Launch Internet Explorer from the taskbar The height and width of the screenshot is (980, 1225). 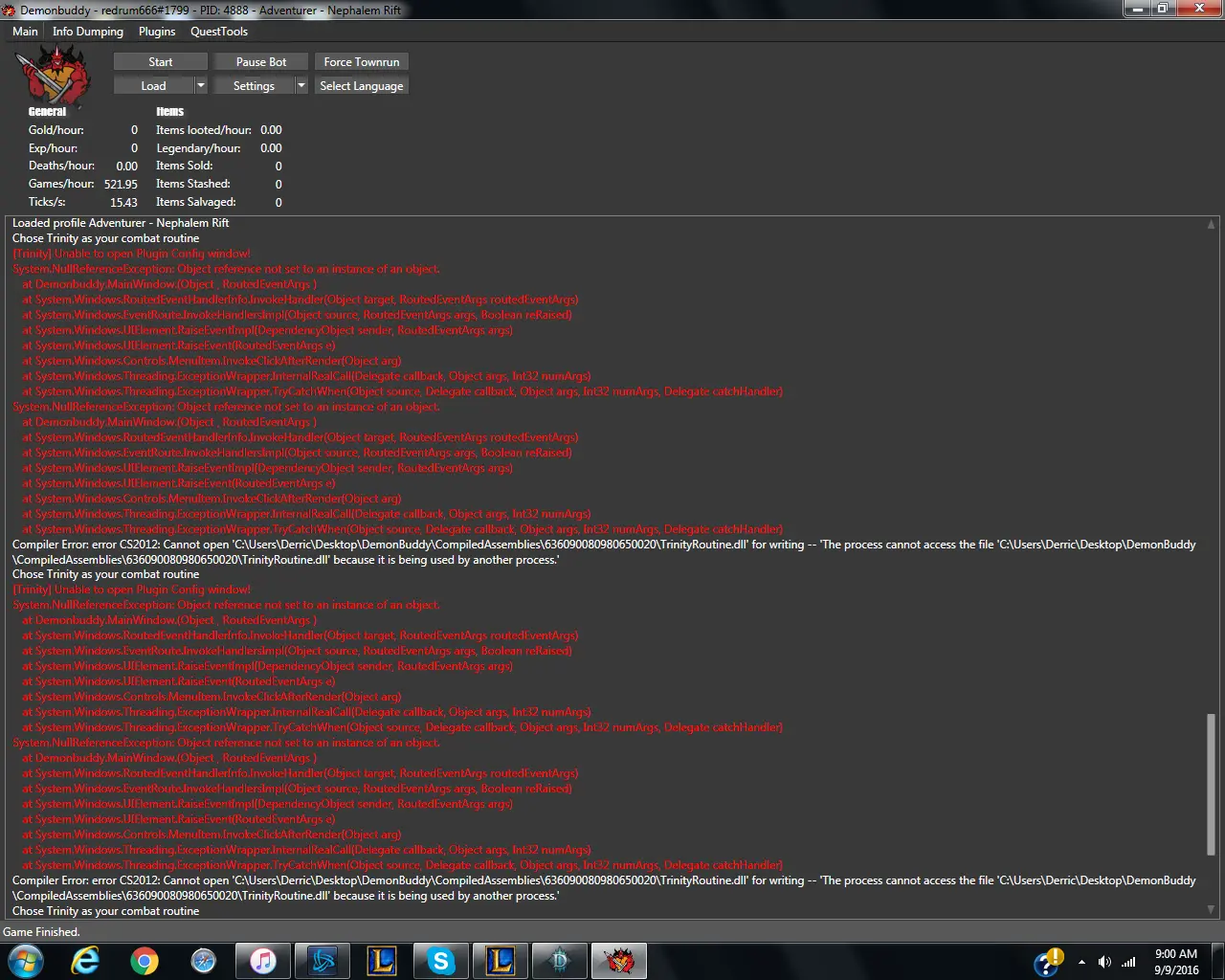click(85, 961)
